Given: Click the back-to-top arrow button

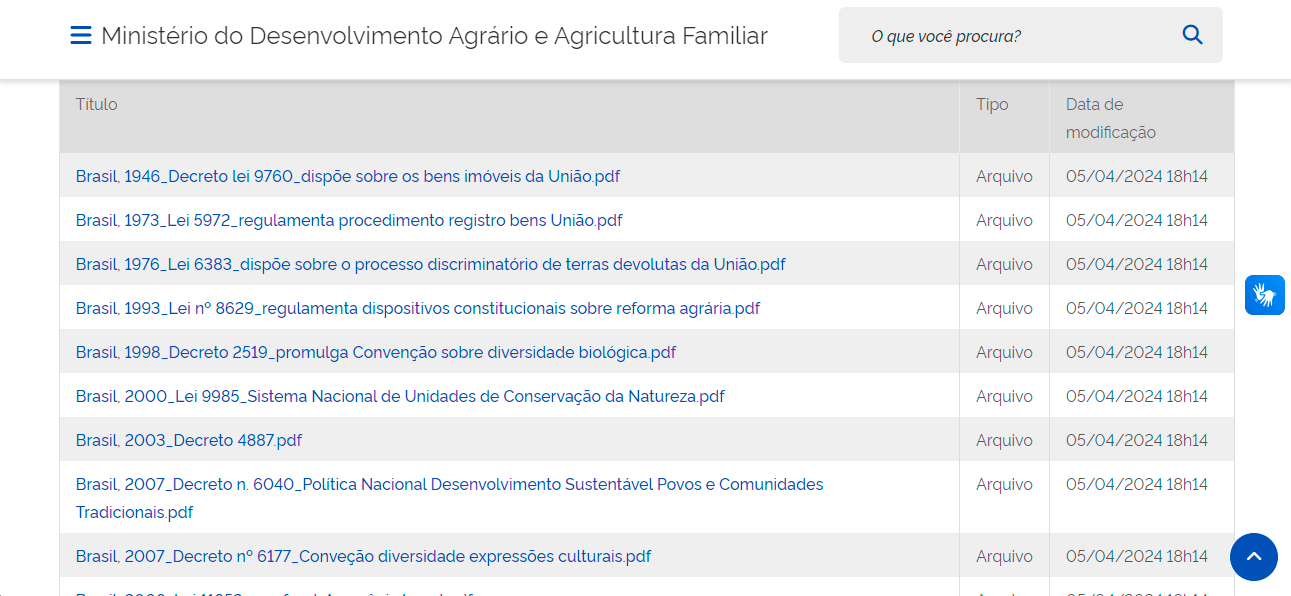Looking at the screenshot, I should (1254, 557).
